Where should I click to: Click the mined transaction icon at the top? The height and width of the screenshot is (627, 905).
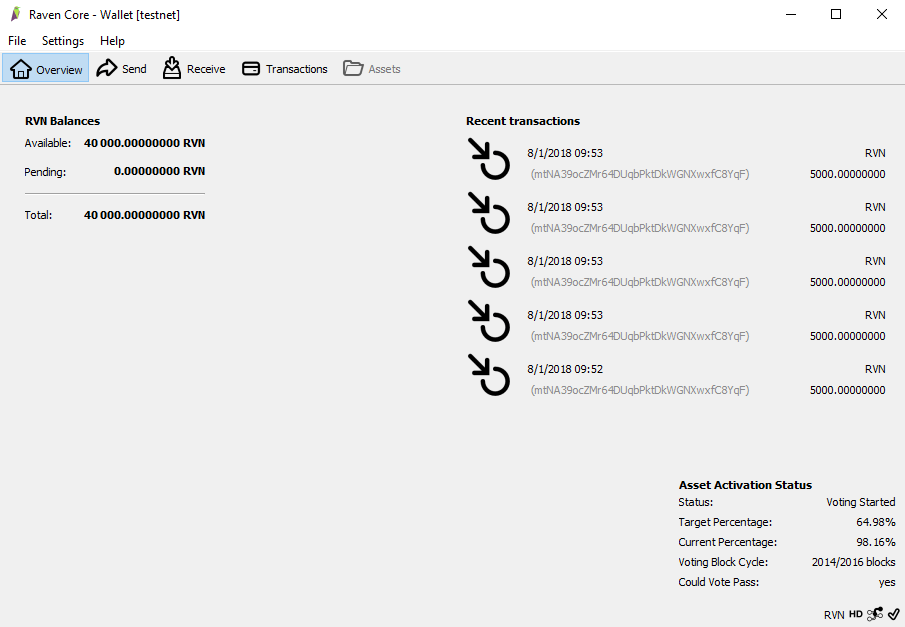[489, 160]
